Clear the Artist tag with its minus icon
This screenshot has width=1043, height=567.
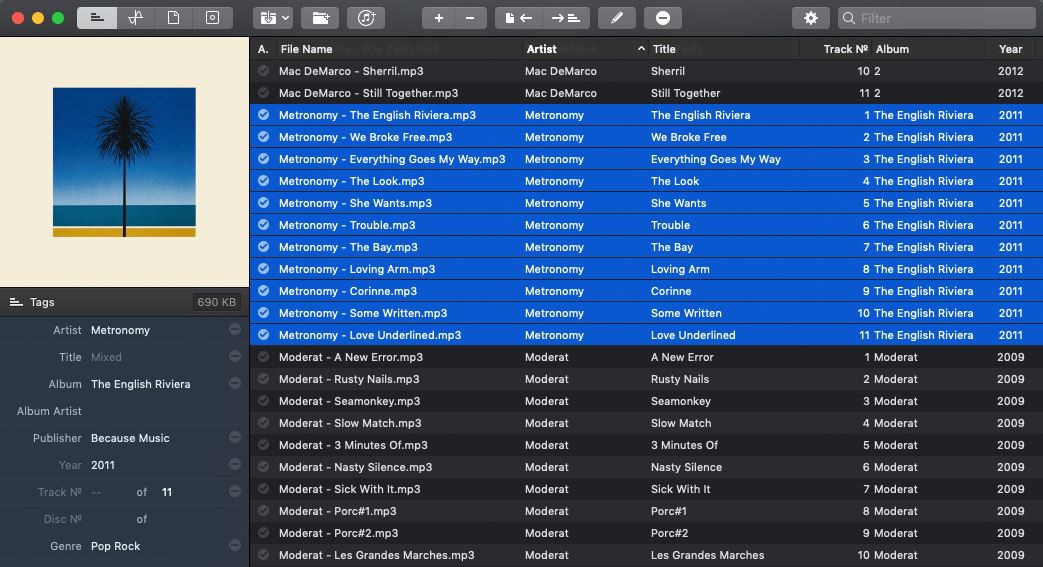pos(235,329)
